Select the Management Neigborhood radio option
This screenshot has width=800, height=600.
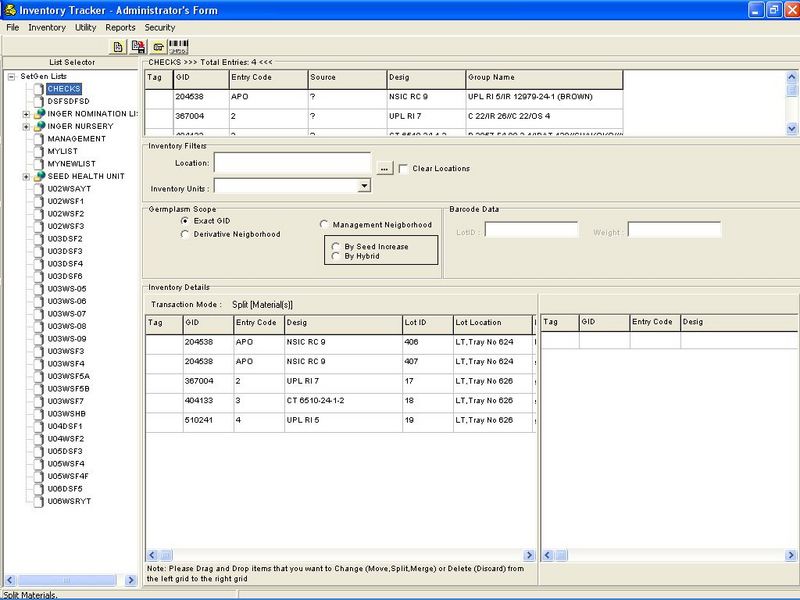tap(324, 224)
